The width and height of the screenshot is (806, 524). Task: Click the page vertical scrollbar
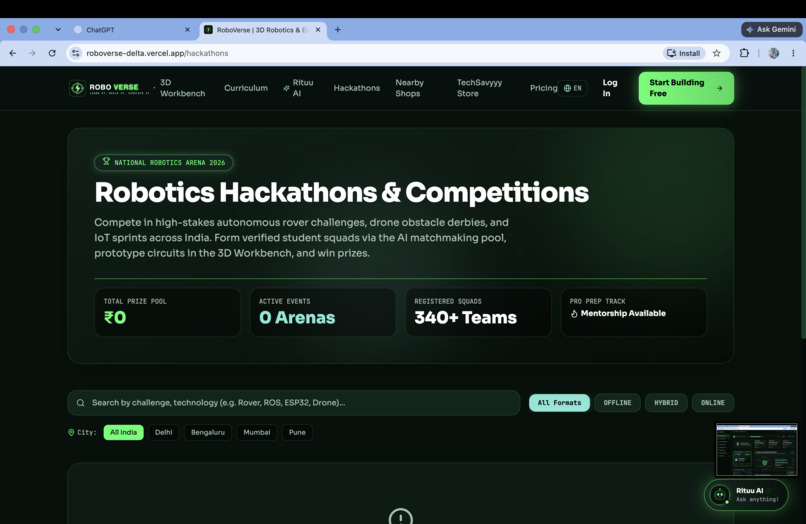[803, 203]
